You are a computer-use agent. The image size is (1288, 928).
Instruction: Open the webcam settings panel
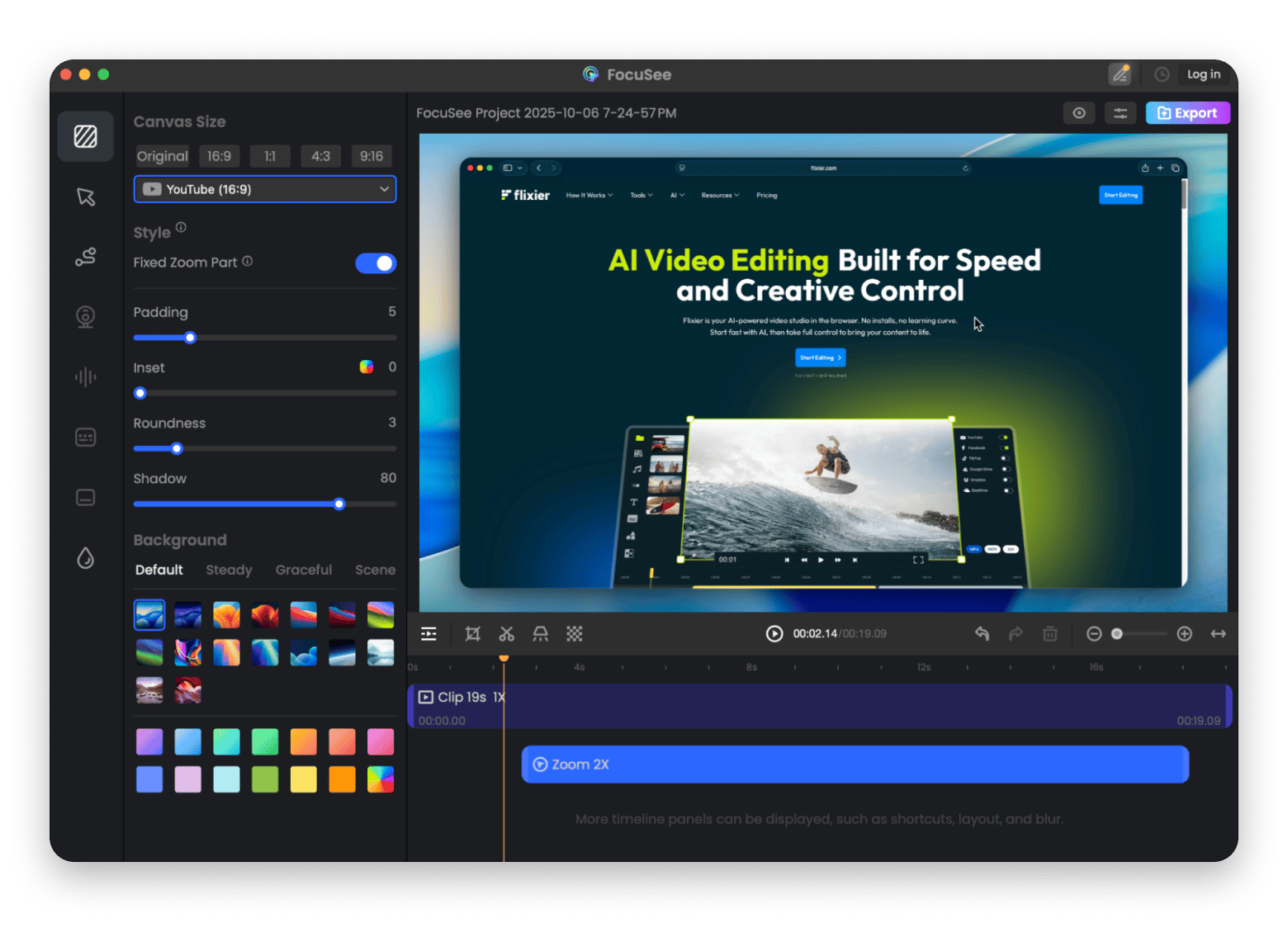(86, 316)
